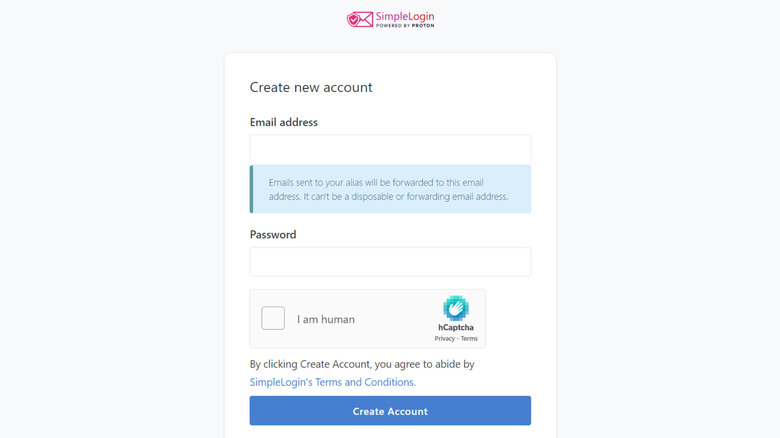Click the Powered by Proton tagline
The image size is (780, 438).
tap(405, 26)
